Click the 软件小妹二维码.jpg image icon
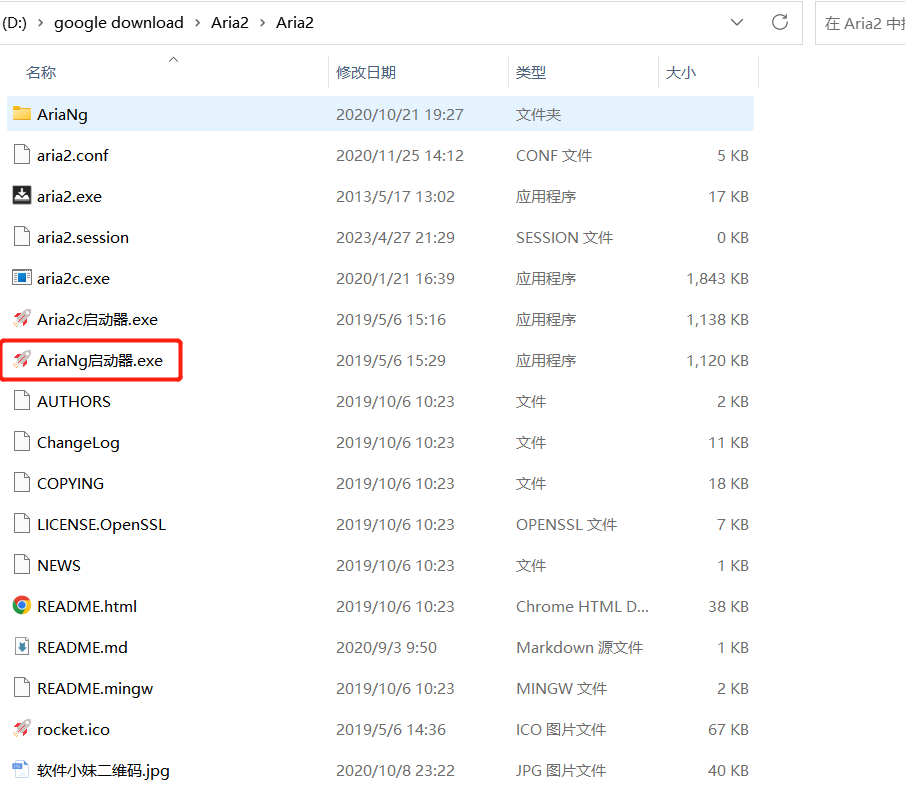905x800 pixels. tap(22, 770)
